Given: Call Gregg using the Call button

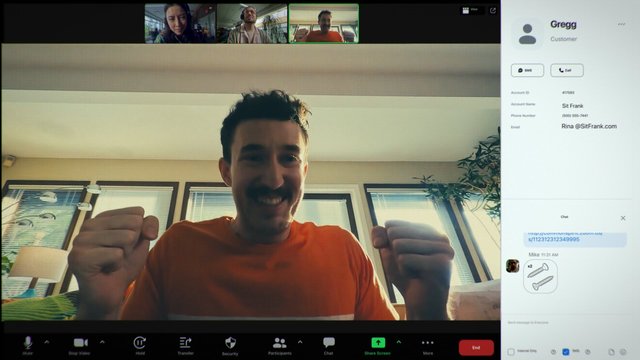Looking at the screenshot, I should point(567,70).
